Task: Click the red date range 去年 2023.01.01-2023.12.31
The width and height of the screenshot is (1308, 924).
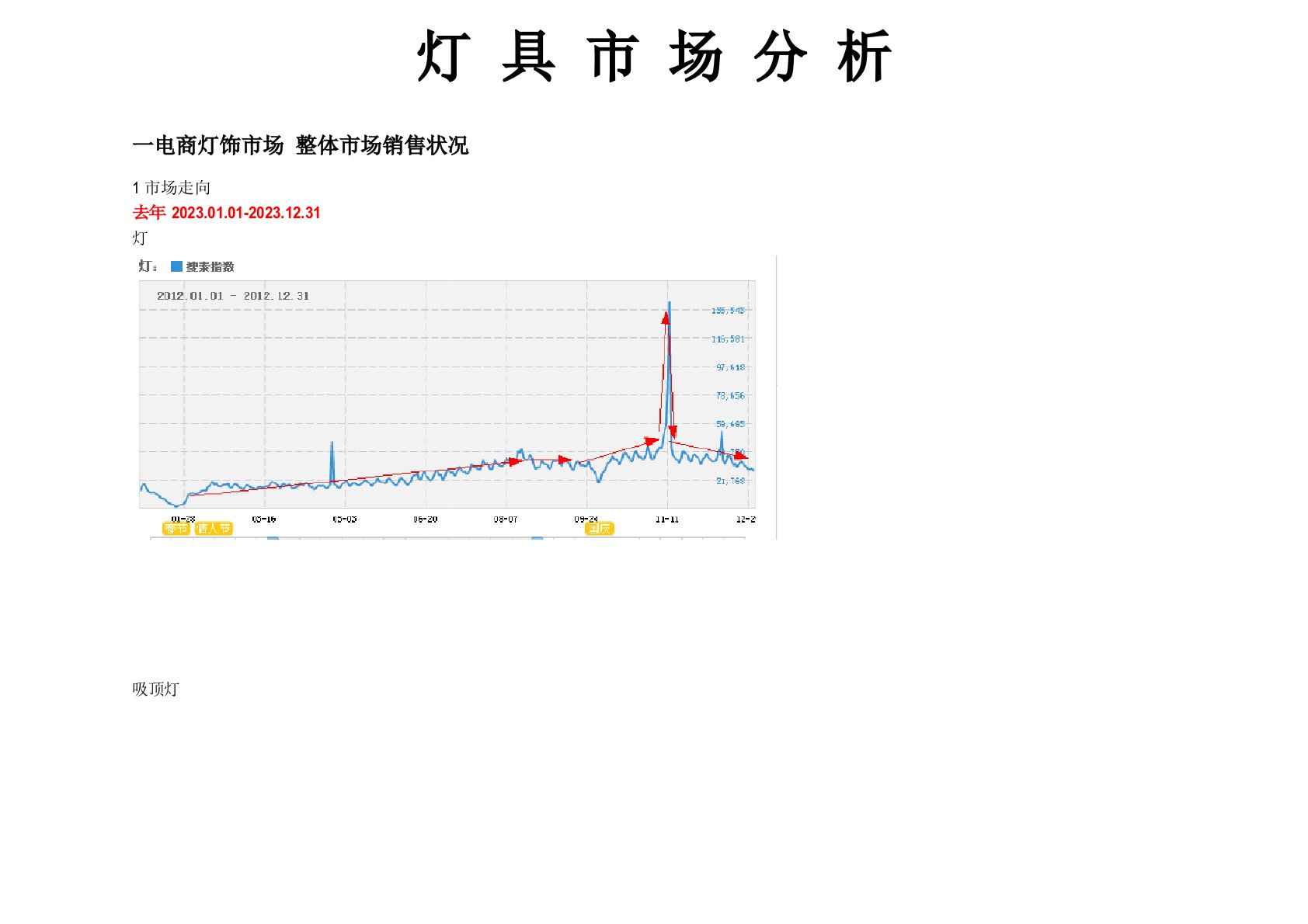Action: point(226,213)
